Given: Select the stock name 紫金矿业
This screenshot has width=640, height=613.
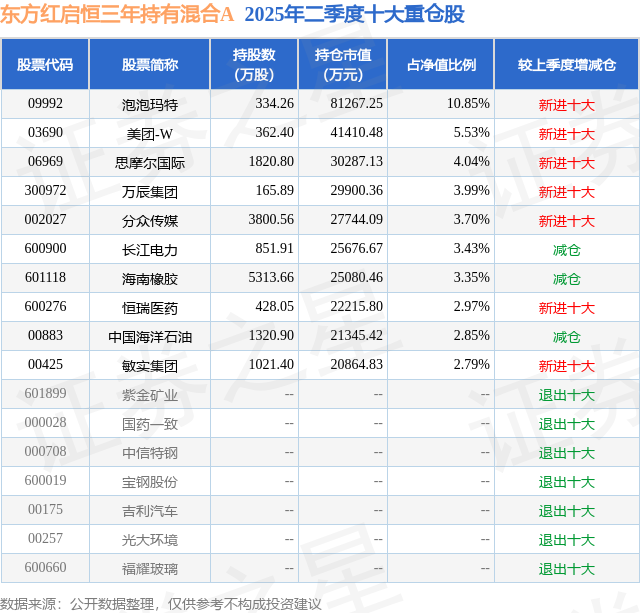Looking at the screenshot, I should click(150, 395).
